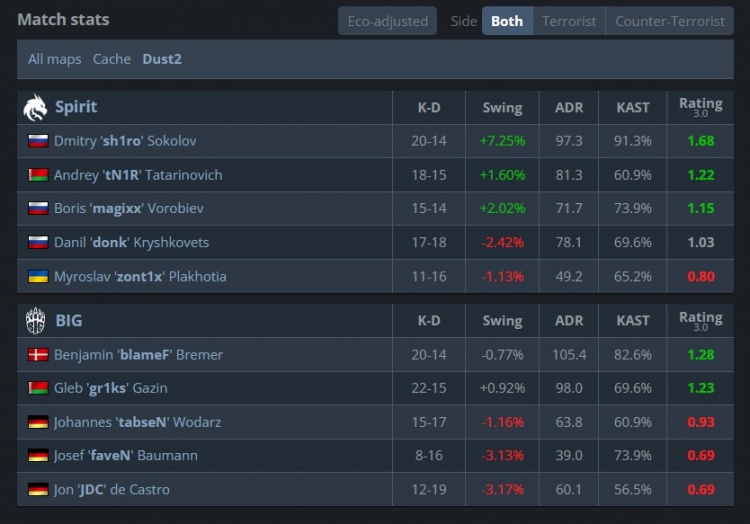Click gr1ks's +0.92% swing value
The image size is (750, 524).
[502, 388]
